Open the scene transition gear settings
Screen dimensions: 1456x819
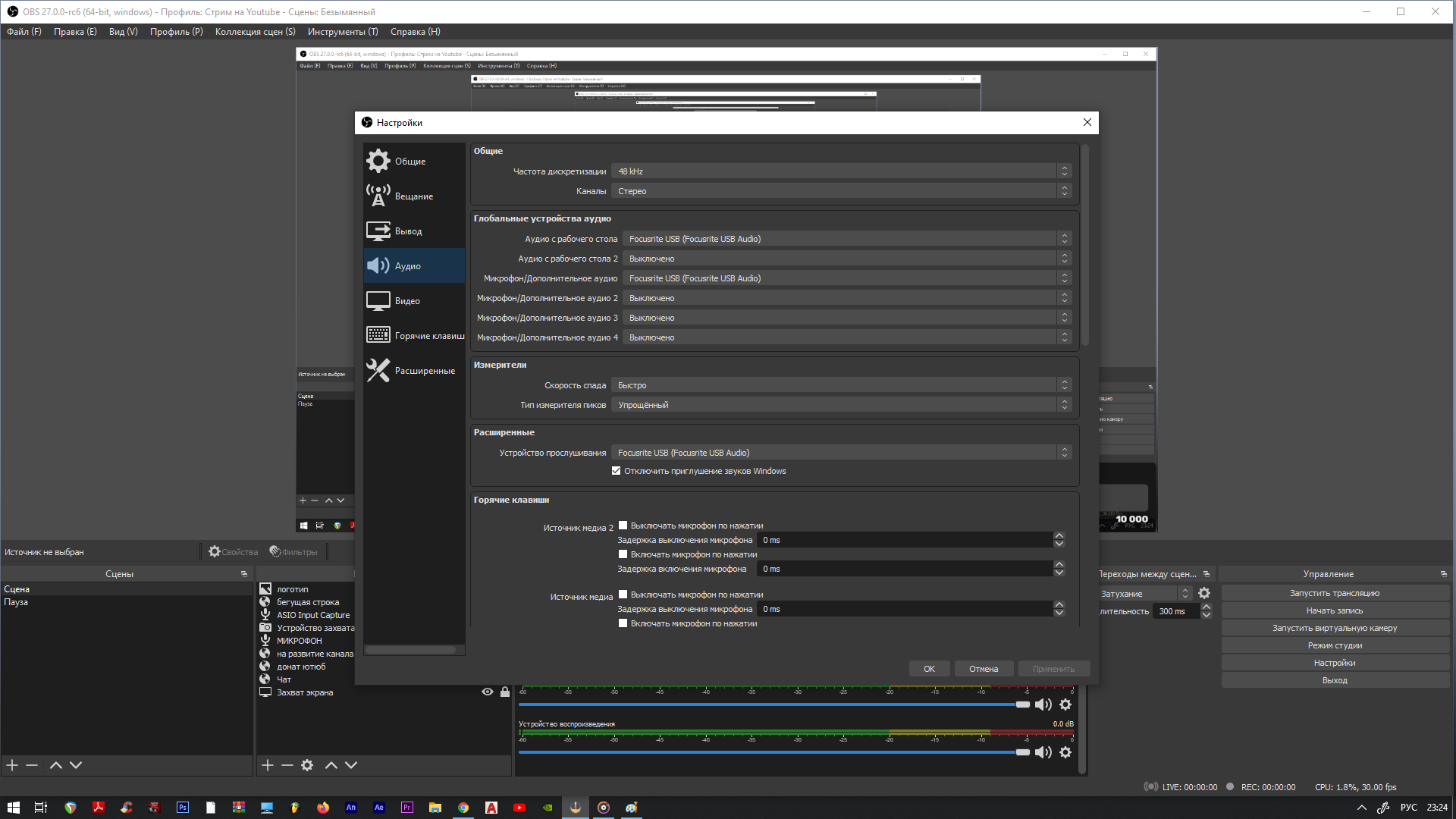coord(1204,594)
